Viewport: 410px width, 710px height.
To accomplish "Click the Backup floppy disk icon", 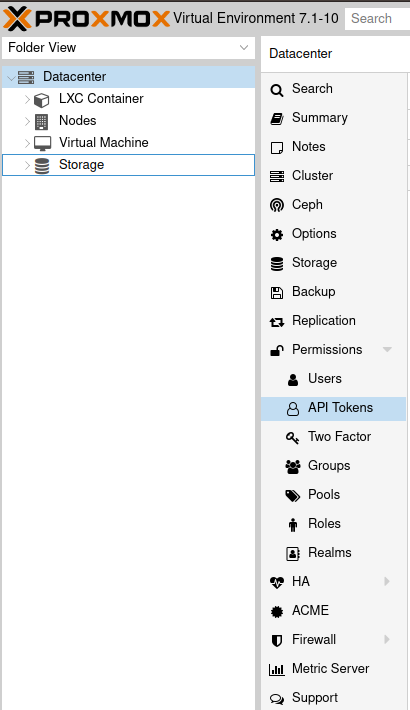I will 277,293.
